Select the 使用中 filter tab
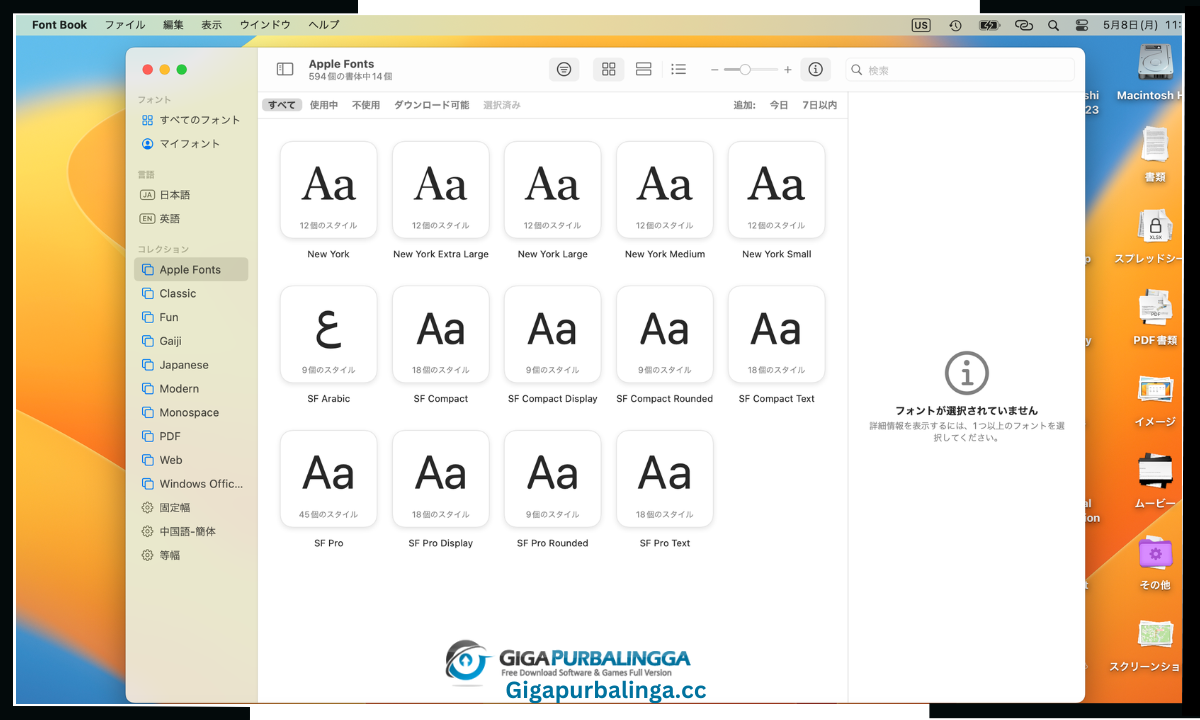The height and width of the screenshot is (720, 1200). (324, 105)
